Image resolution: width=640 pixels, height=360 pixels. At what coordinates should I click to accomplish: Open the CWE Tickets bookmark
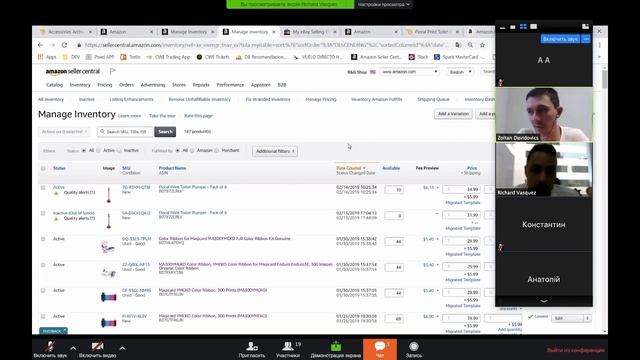click(x=213, y=57)
